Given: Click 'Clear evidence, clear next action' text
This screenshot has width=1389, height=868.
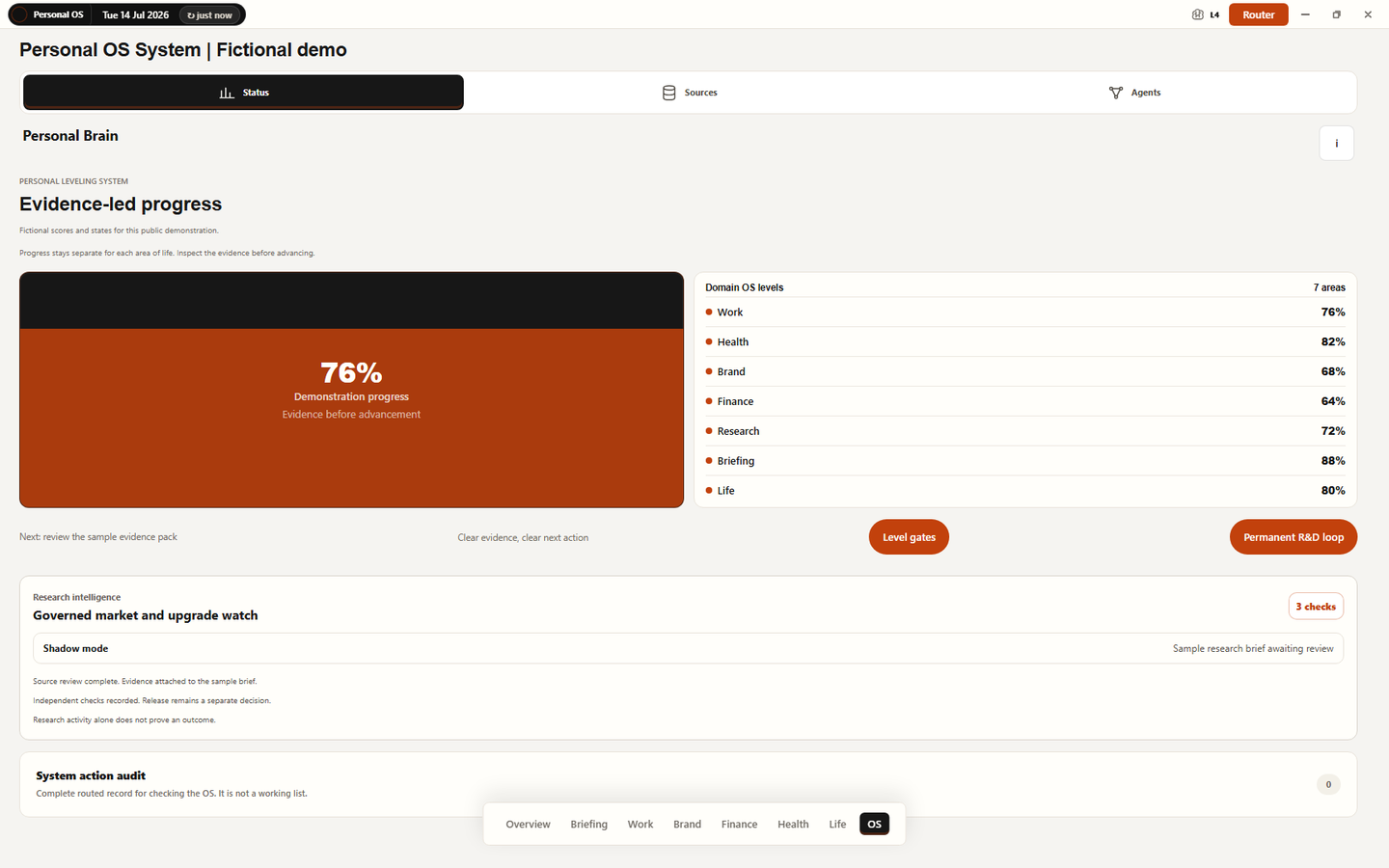Looking at the screenshot, I should click(523, 538).
